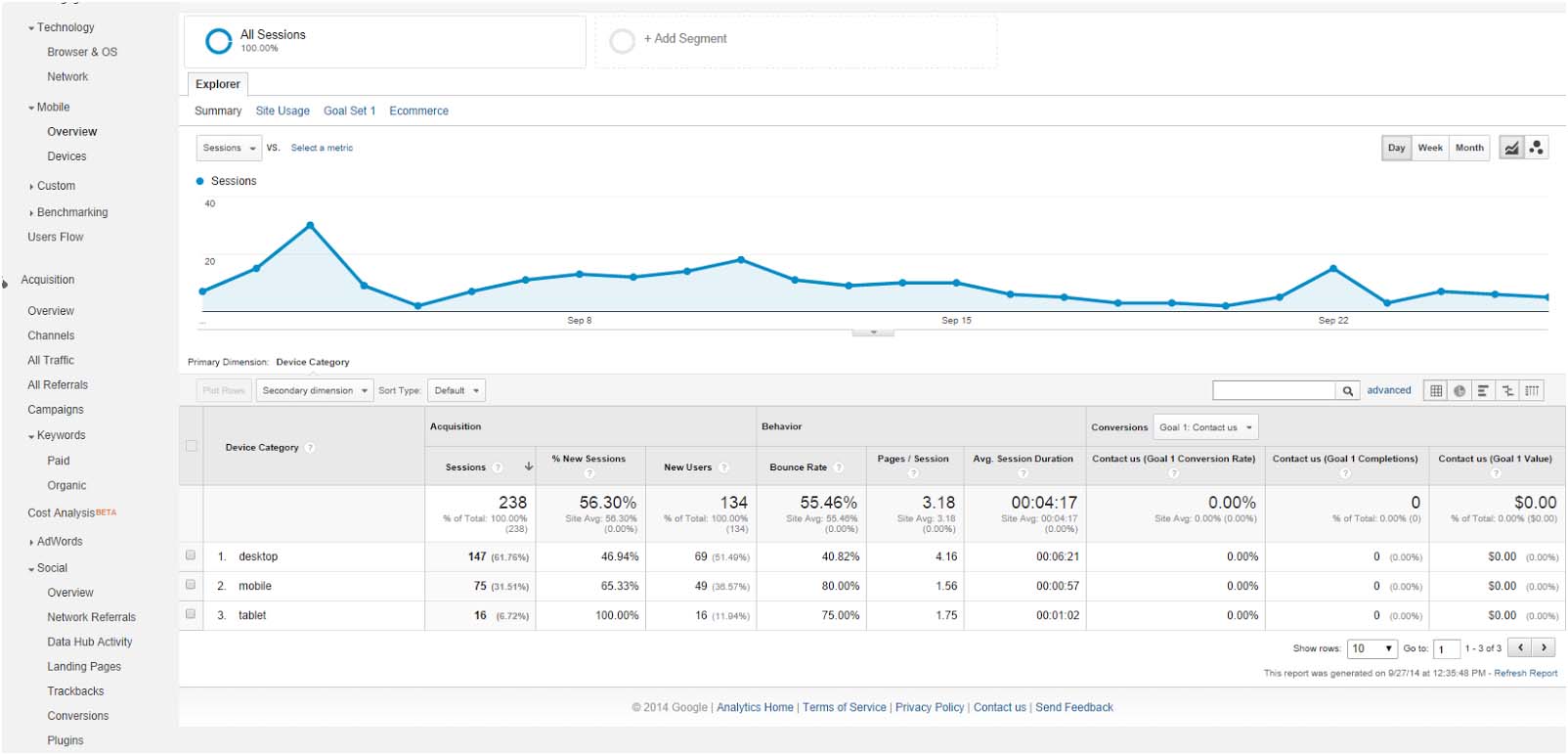Image resolution: width=1568 pixels, height=755 pixels.
Task: Tick the tablet row checkbox
Action: [x=191, y=614]
